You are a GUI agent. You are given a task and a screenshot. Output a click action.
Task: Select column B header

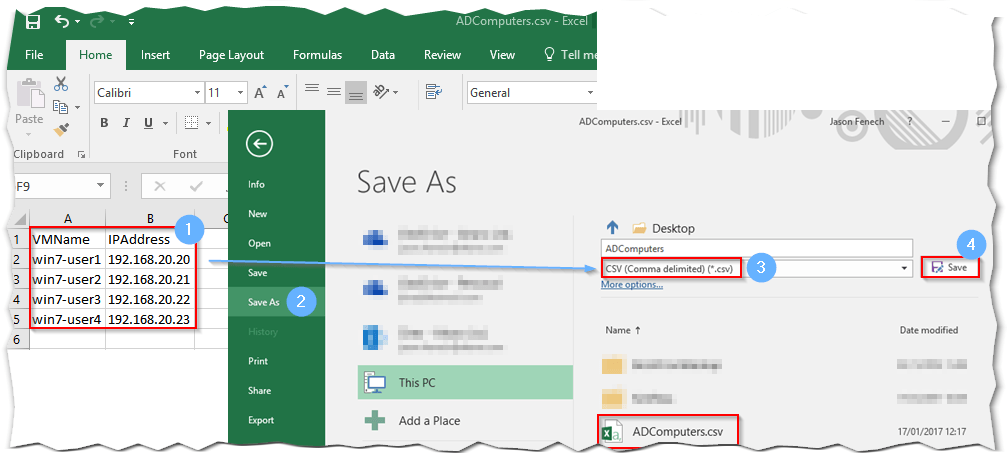(150, 220)
